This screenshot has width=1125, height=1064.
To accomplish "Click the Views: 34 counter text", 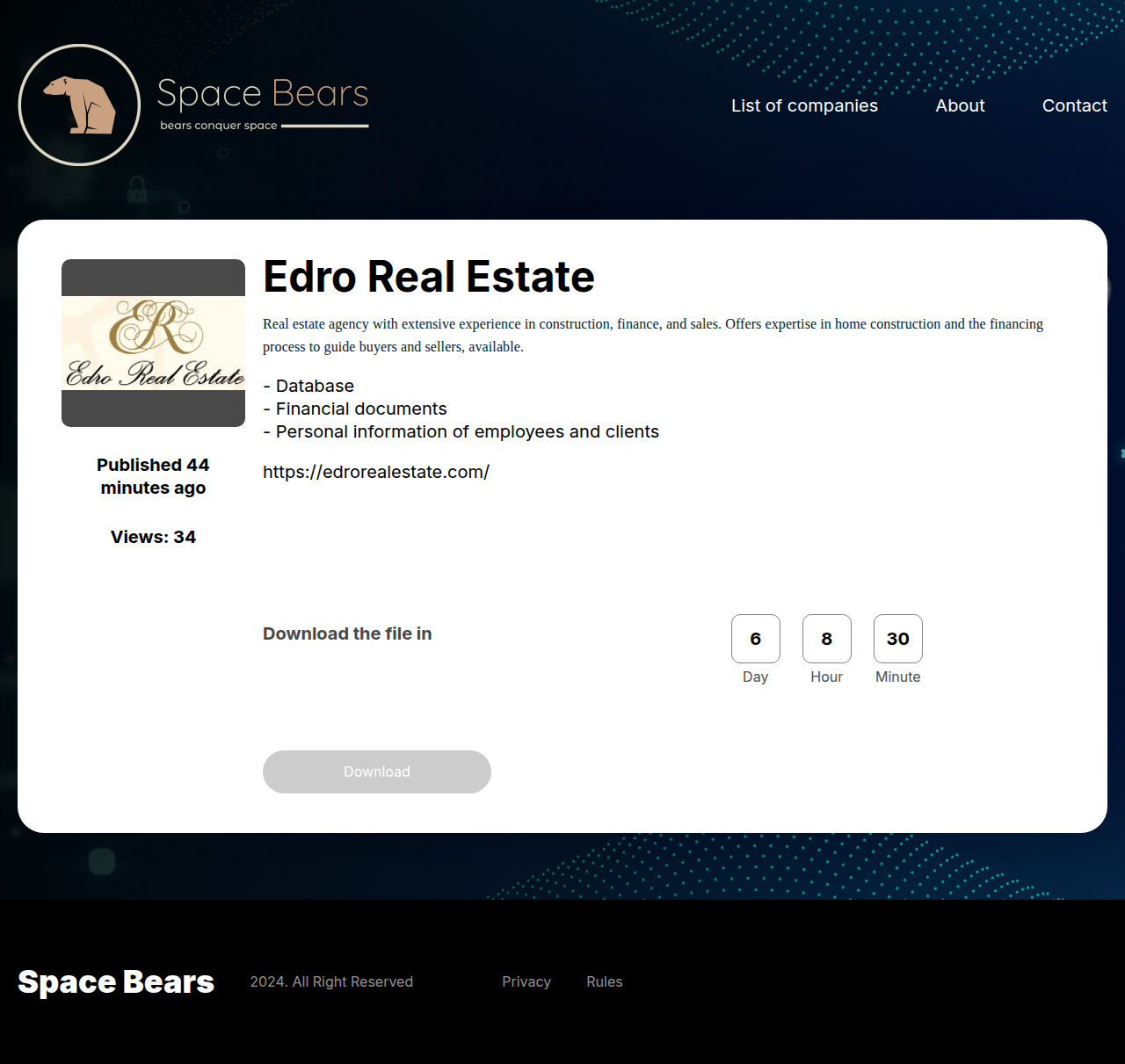I will 153,537.
